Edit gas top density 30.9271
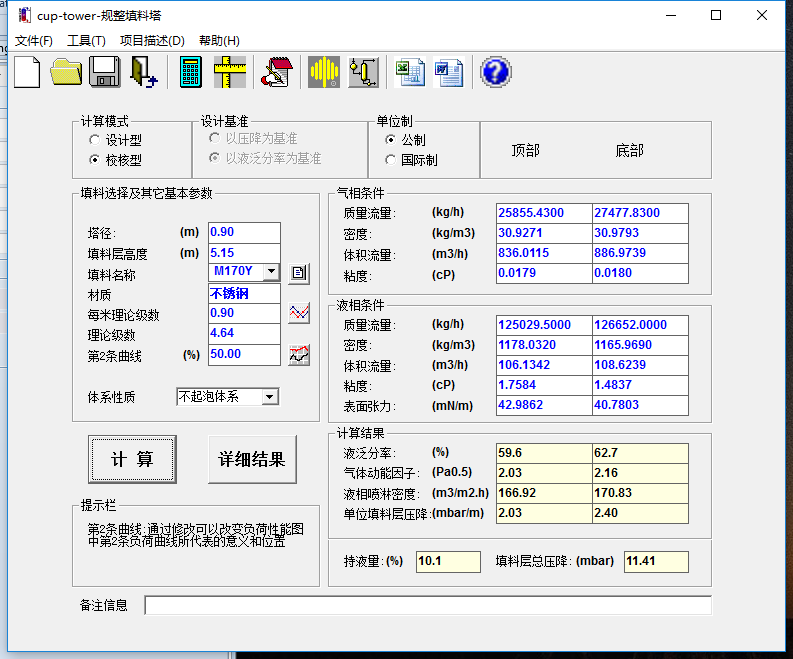This screenshot has height=659, width=793. point(544,233)
